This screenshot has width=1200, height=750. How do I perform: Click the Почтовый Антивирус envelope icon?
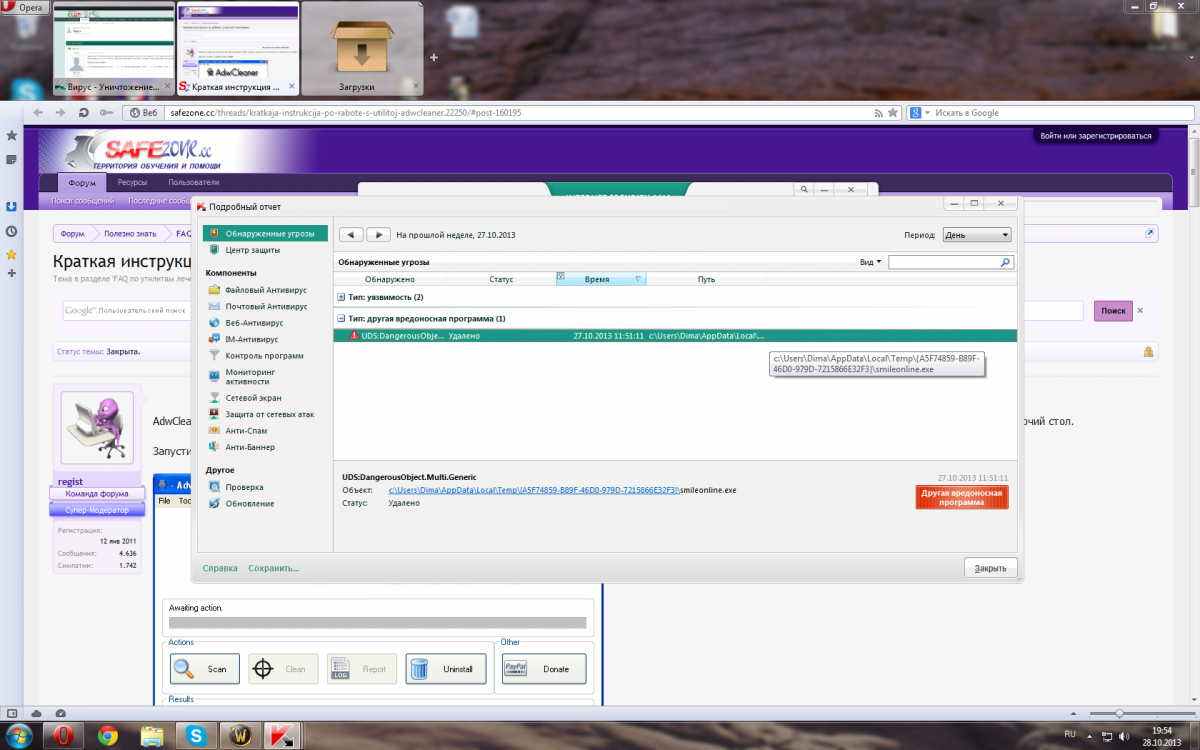coord(215,306)
